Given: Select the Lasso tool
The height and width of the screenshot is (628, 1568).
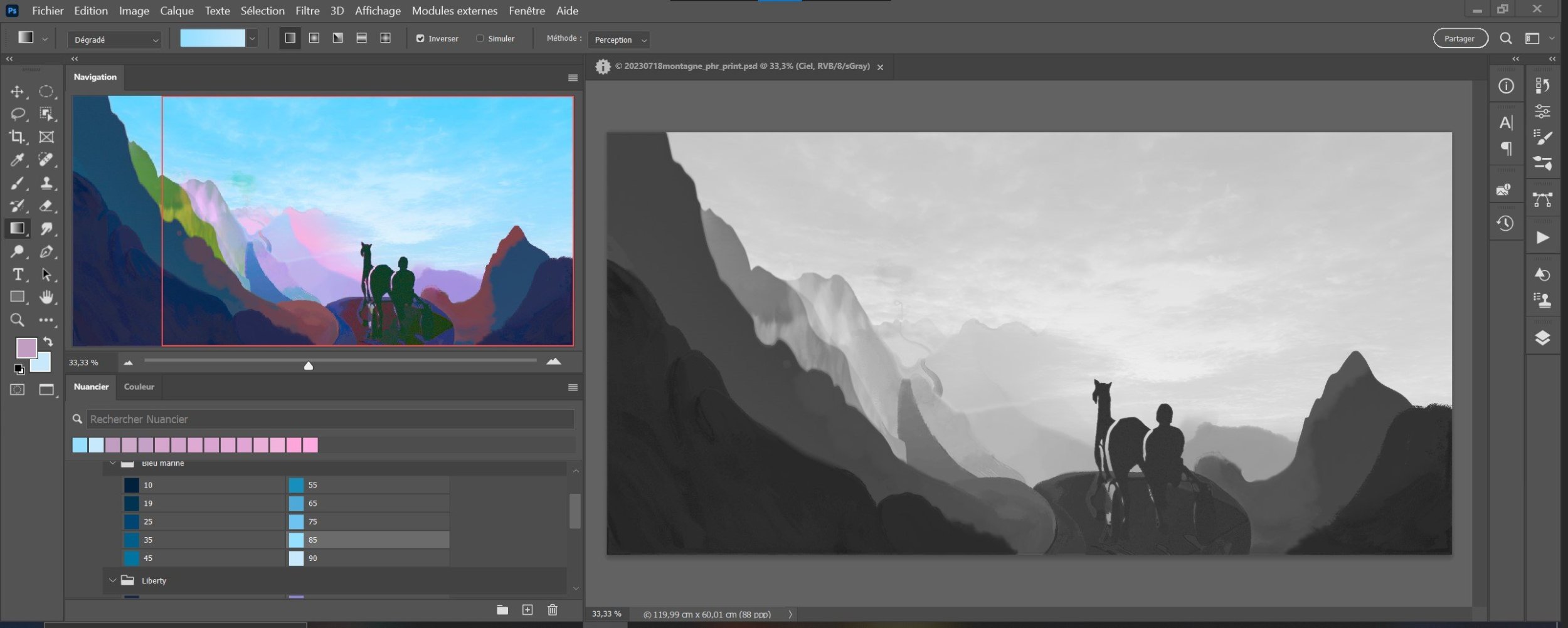Looking at the screenshot, I should pos(17,114).
